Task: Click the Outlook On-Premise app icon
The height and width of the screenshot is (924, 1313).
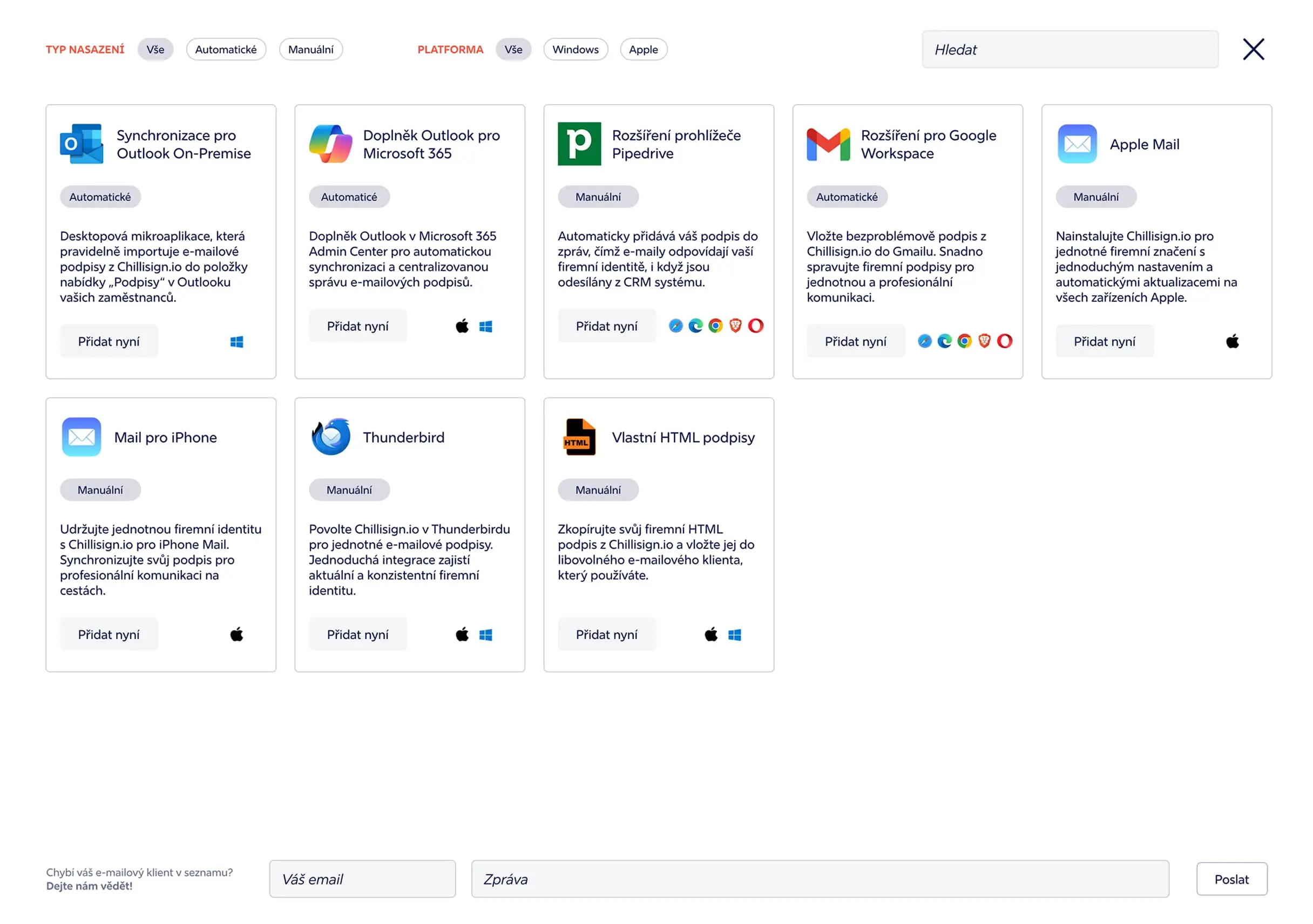Action: [x=82, y=144]
